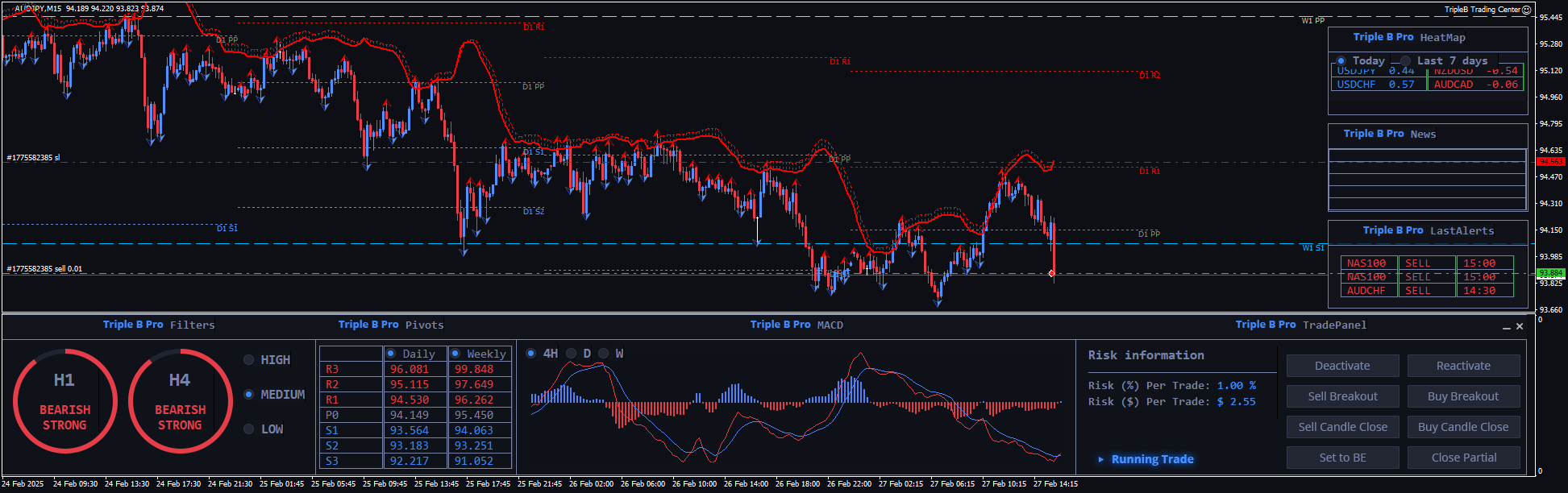Set MACD timeframe to D
The image size is (1568, 493).
(572, 354)
